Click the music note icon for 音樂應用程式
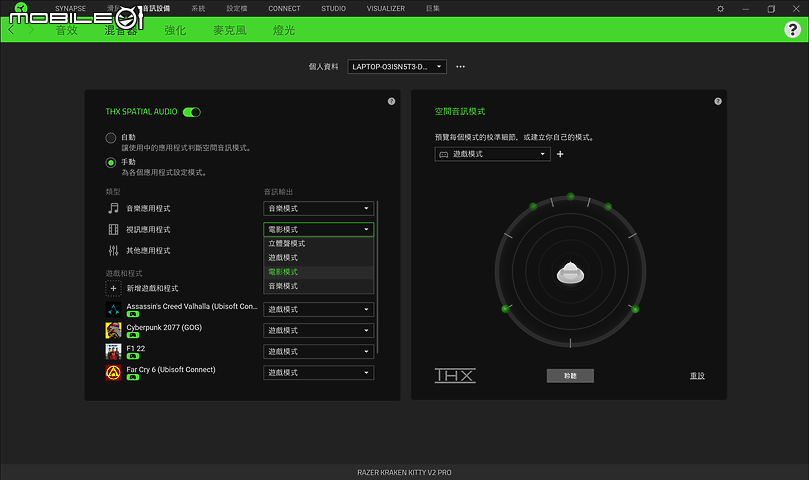 point(114,208)
